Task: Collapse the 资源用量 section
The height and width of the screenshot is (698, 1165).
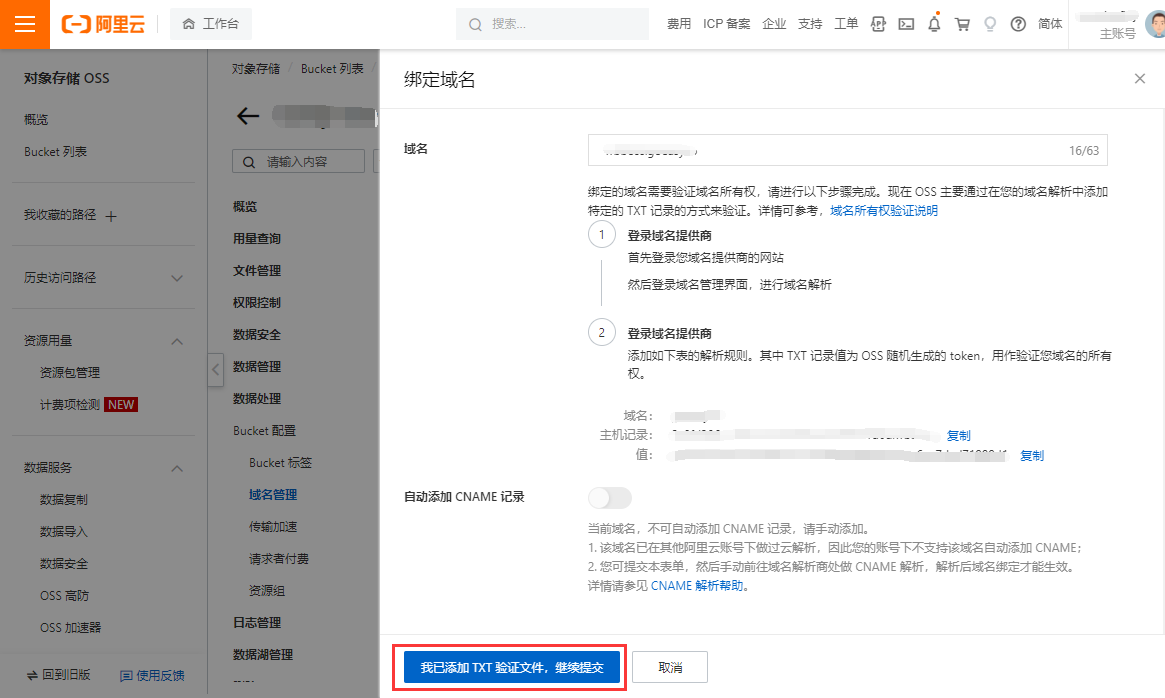Action: [177, 341]
